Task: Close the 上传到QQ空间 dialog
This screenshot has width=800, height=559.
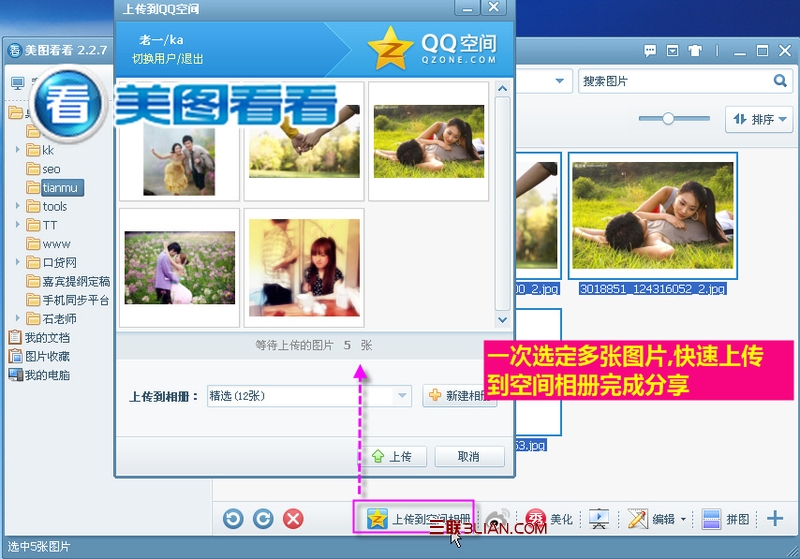Action: [494, 7]
